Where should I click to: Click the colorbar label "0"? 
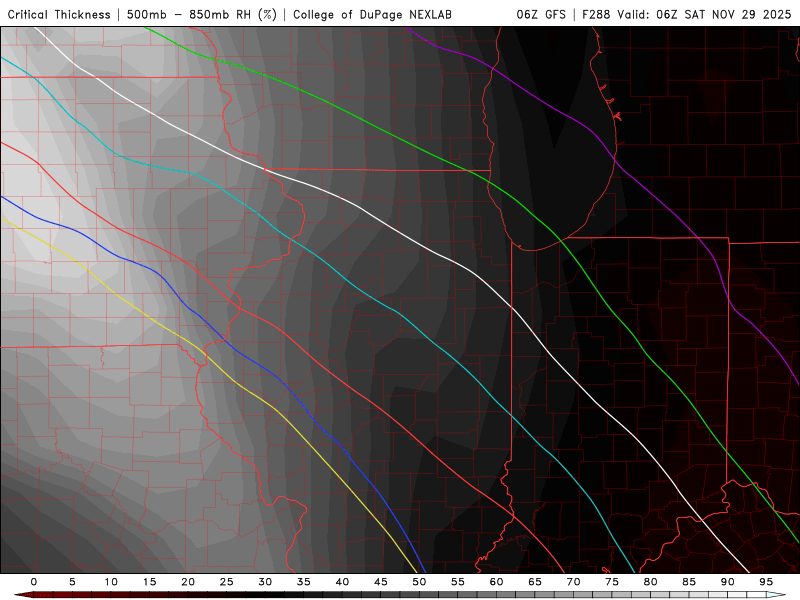pos(34,582)
